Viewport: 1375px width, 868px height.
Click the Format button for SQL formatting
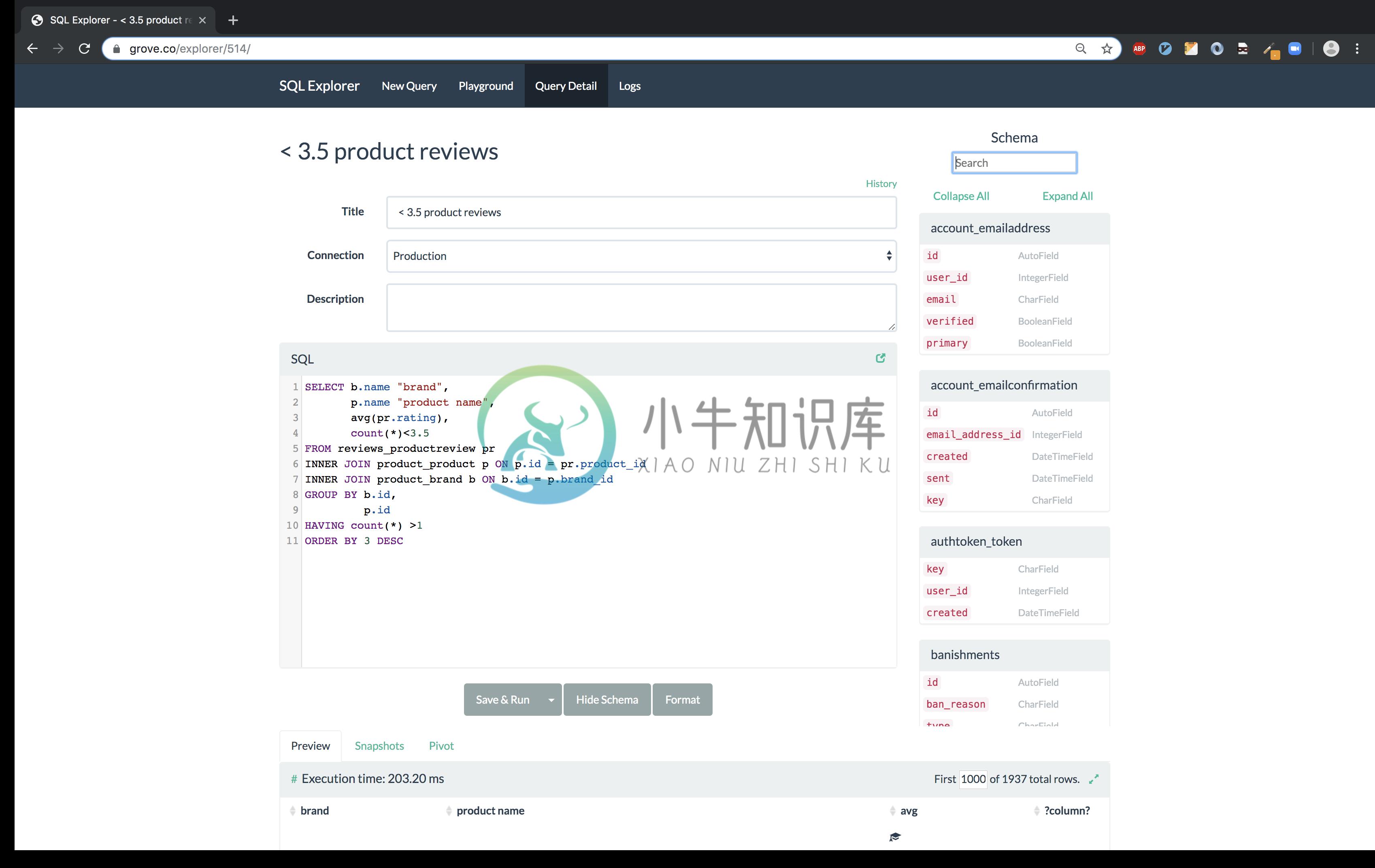[682, 699]
